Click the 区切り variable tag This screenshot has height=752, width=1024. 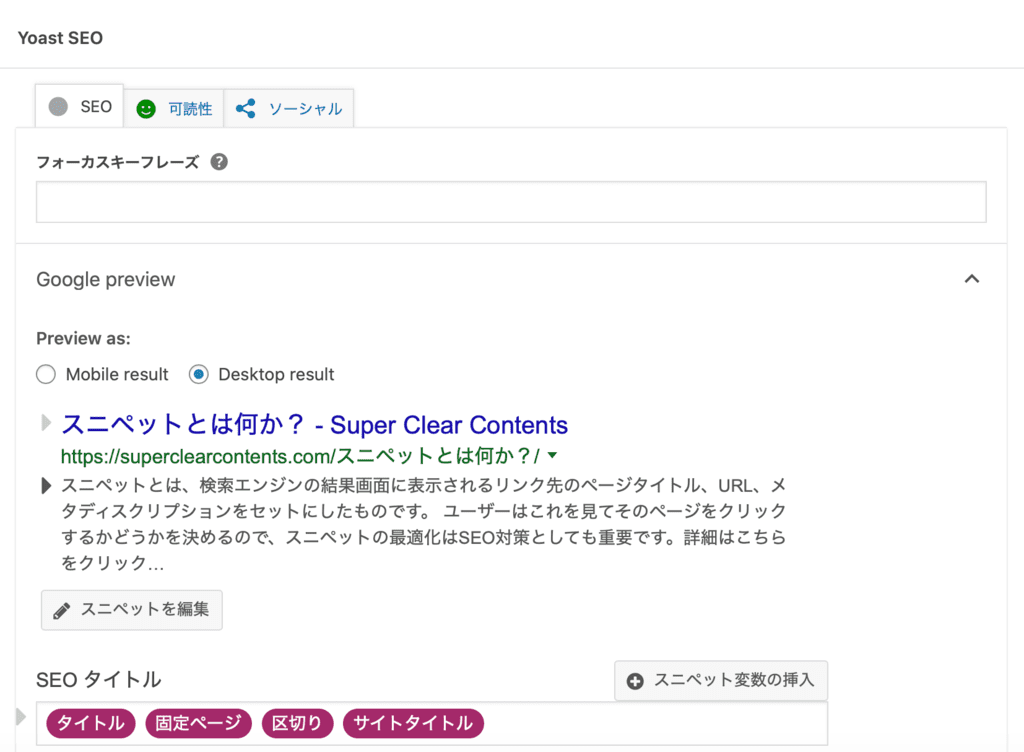click(297, 723)
